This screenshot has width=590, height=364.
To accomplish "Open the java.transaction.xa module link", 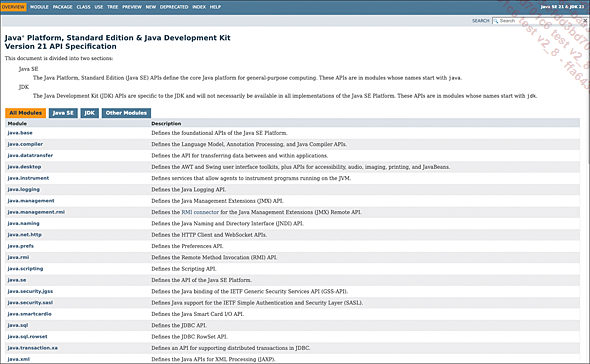I will point(33,347).
